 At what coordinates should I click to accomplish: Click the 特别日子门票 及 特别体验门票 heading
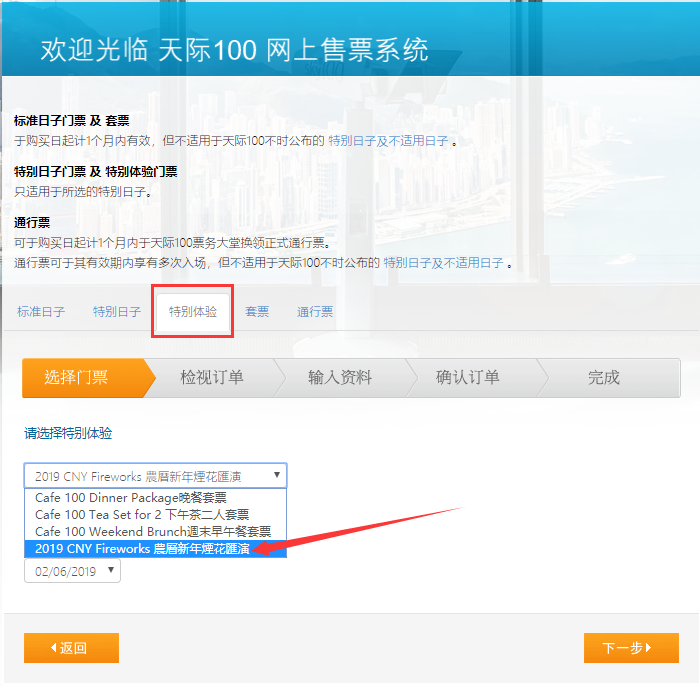point(96,171)
